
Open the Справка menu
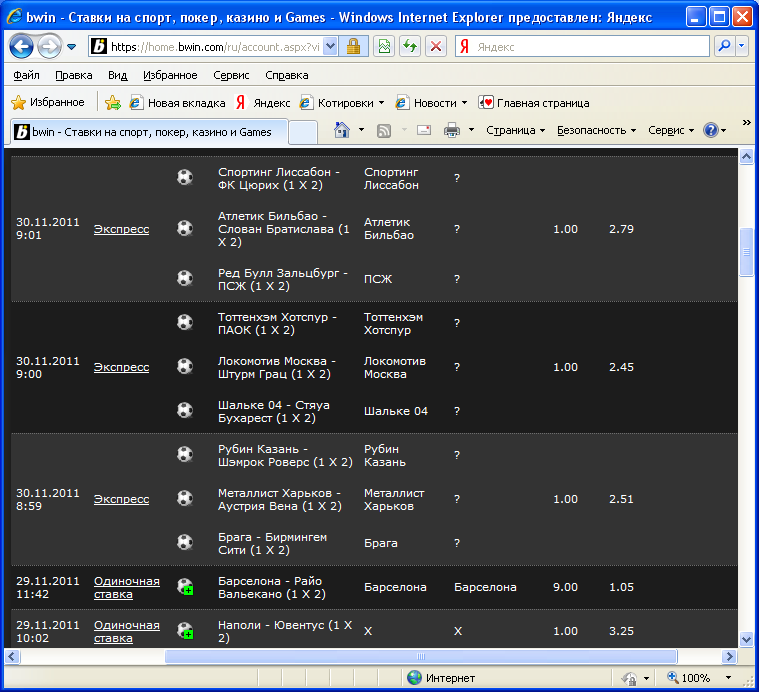click(x=287, y=75)
